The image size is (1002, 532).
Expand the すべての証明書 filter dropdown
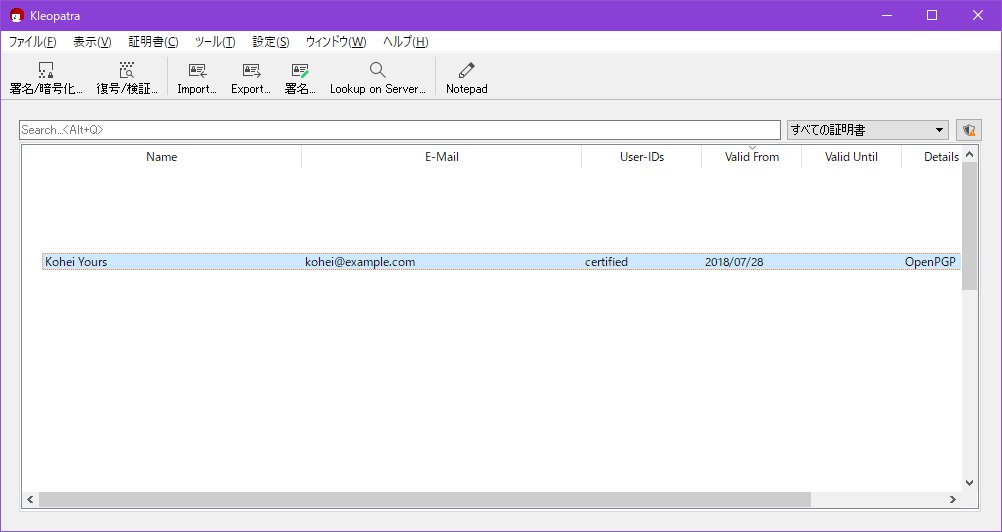tap(939, 130)
